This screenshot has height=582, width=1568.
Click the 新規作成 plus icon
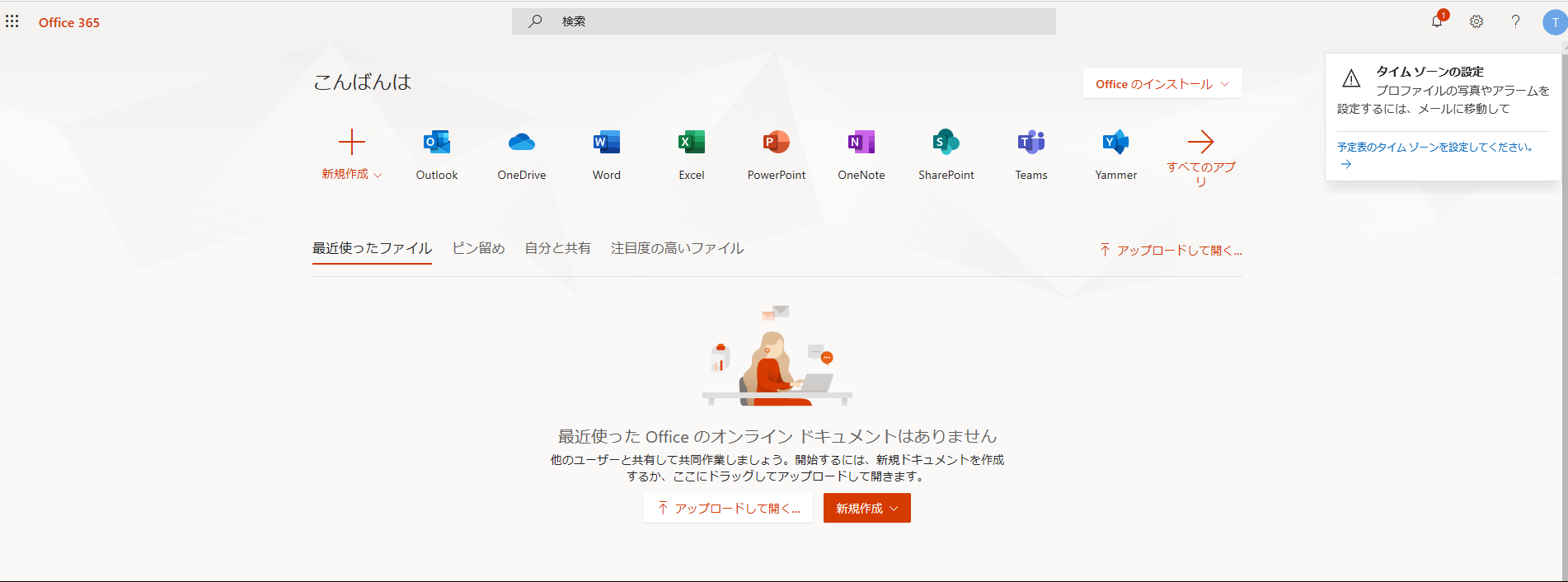352,142
